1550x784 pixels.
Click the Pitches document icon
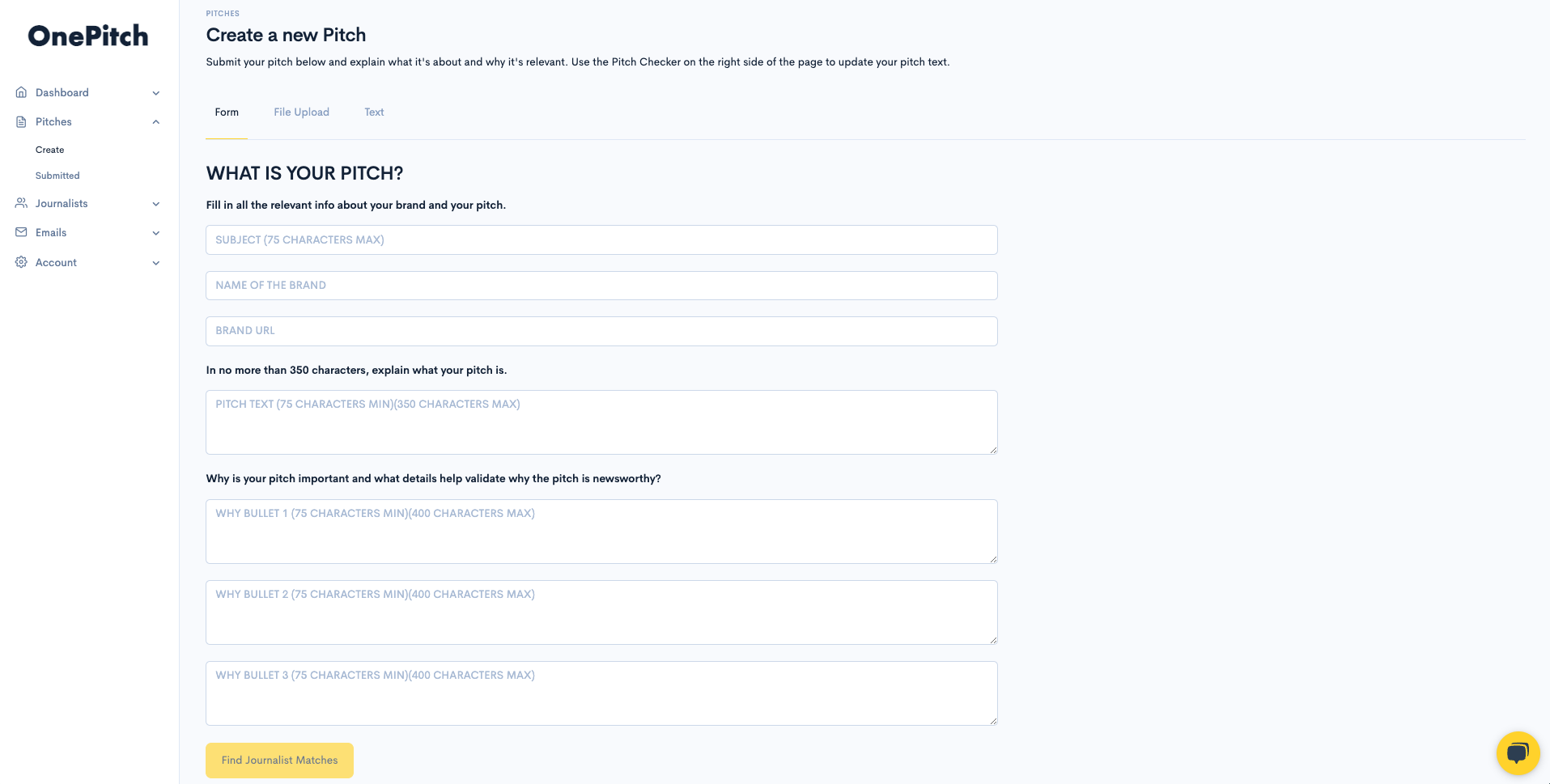(21, 121)
